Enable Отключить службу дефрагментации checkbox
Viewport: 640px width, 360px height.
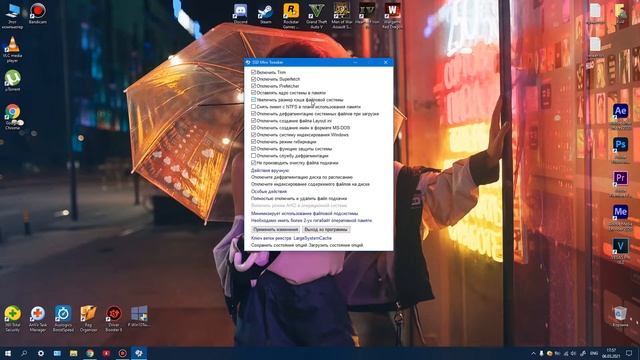point(253,156)
